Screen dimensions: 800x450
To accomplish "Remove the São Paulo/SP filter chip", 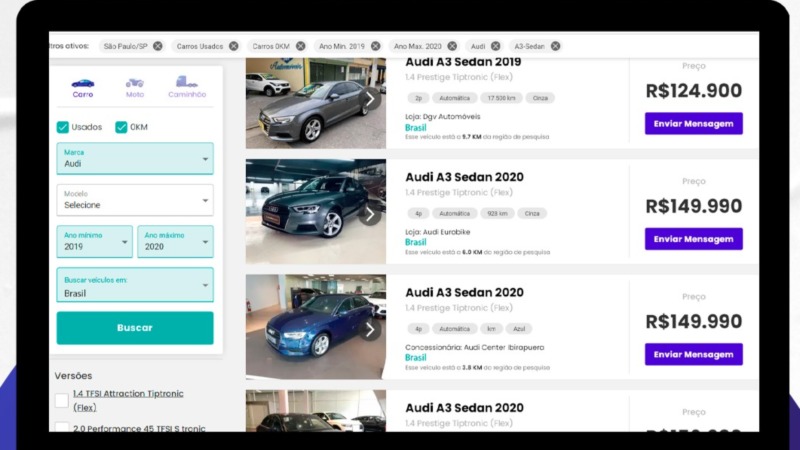I will [158, 46].
